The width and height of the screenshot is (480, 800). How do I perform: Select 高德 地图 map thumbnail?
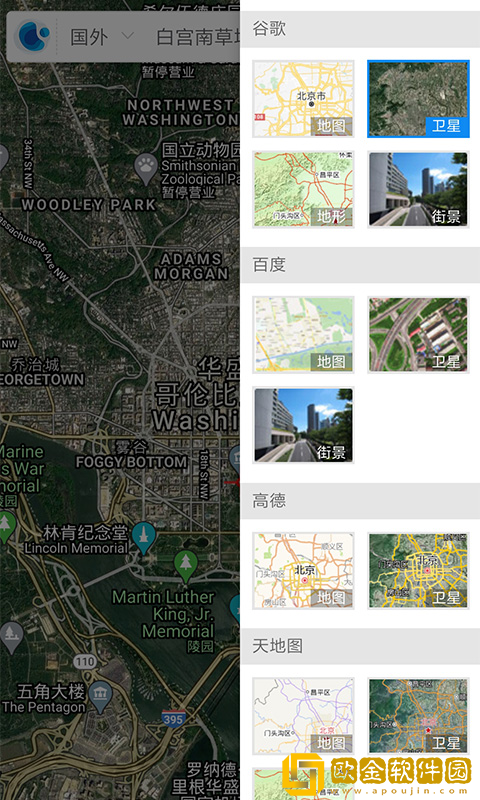point(304,571)
